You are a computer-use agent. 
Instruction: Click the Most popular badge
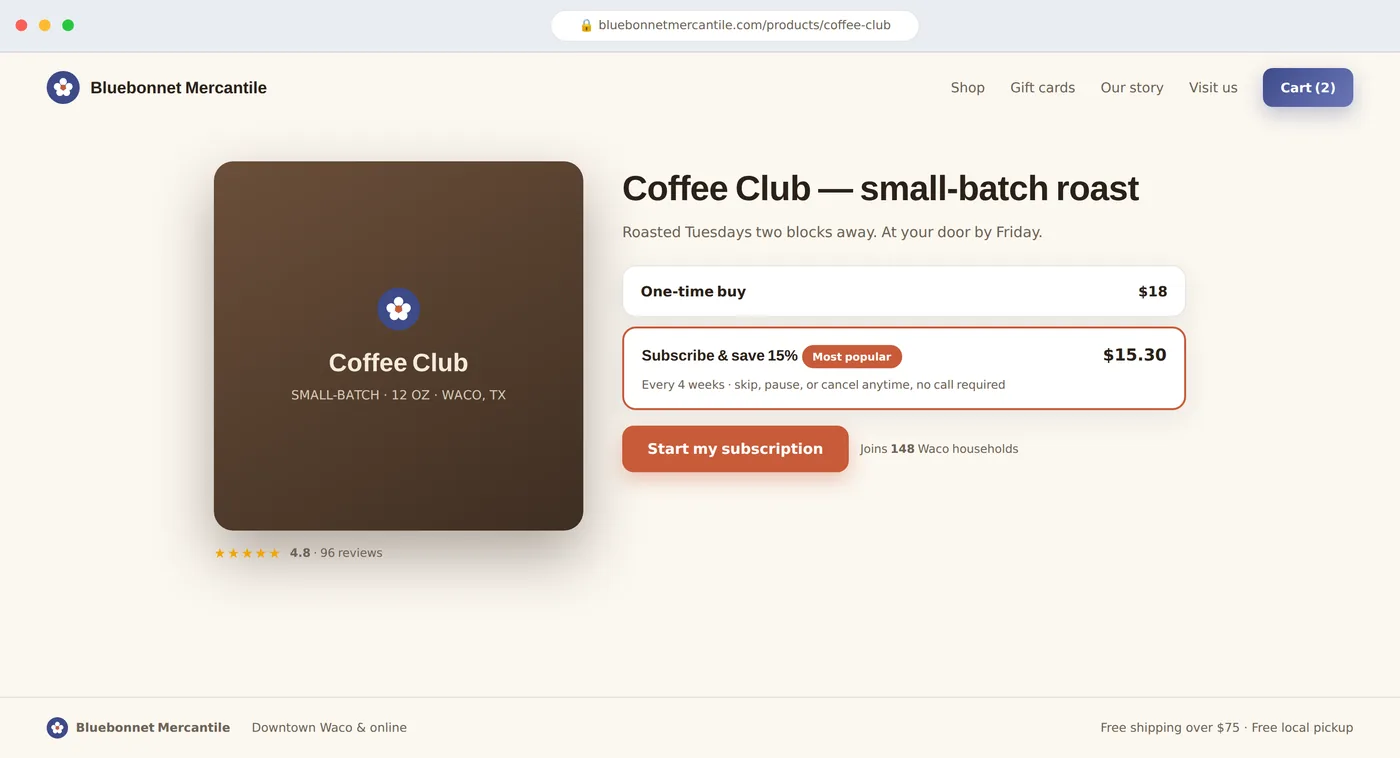[852, 357]
